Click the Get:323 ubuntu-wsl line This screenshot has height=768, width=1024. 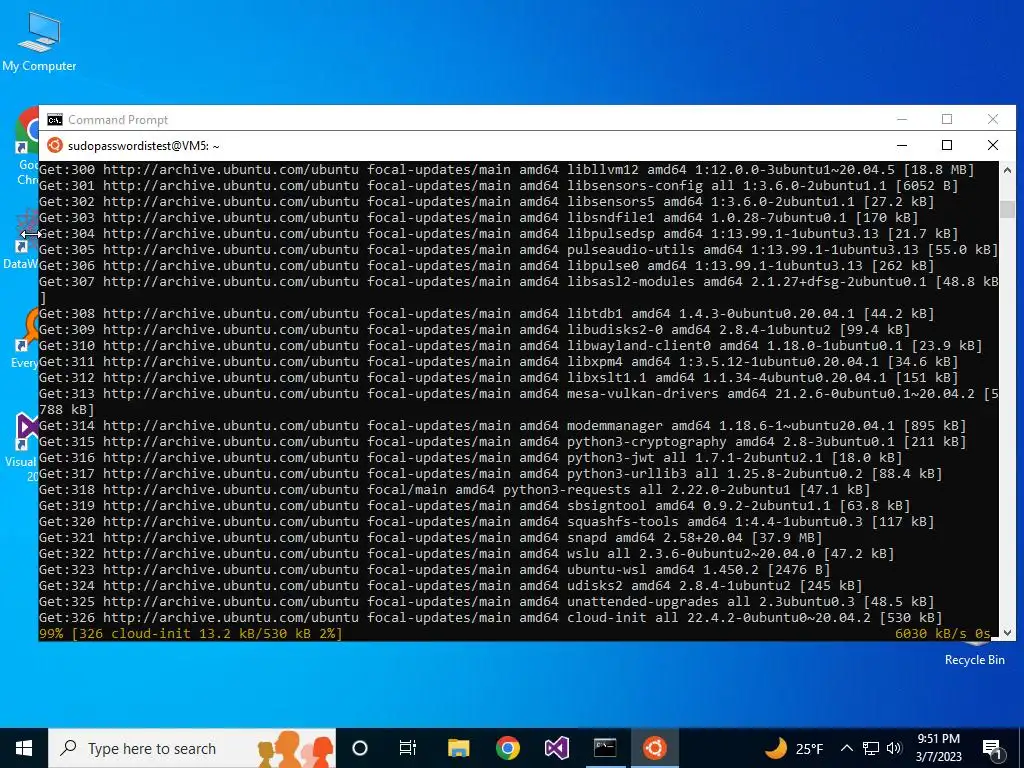pyautogui.click(x=434, y=569)
